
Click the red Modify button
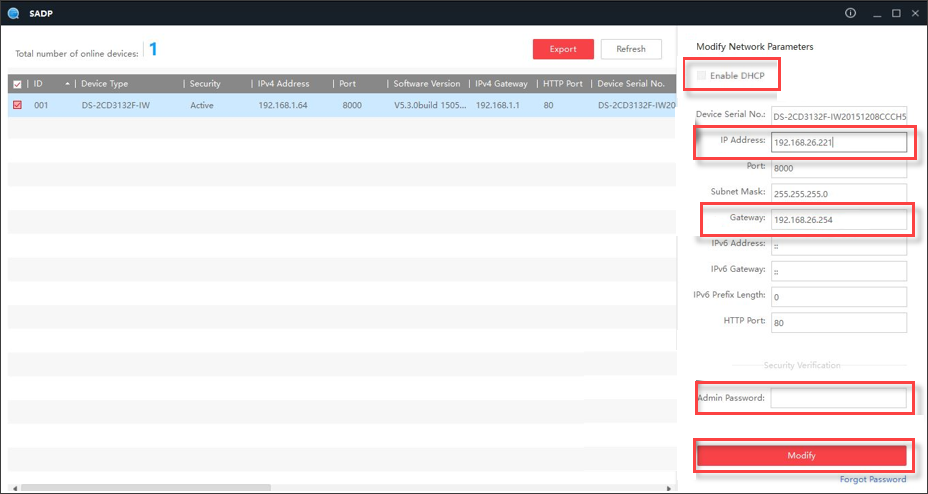tap(801, 456)
